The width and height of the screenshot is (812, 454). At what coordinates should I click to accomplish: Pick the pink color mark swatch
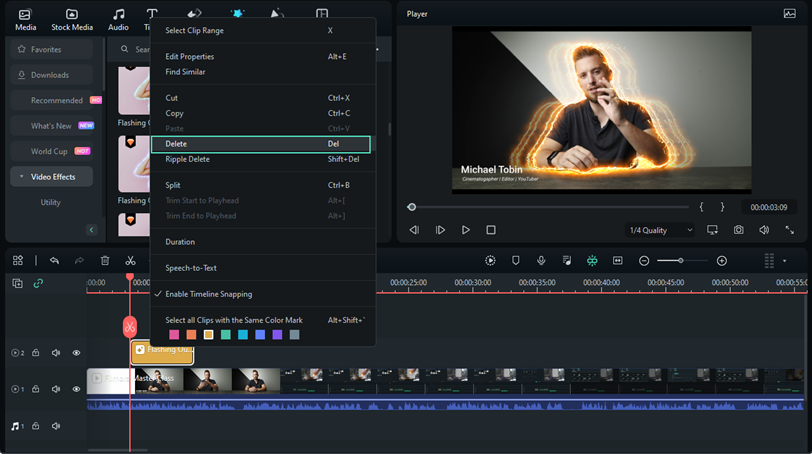(x=175, y=335)
